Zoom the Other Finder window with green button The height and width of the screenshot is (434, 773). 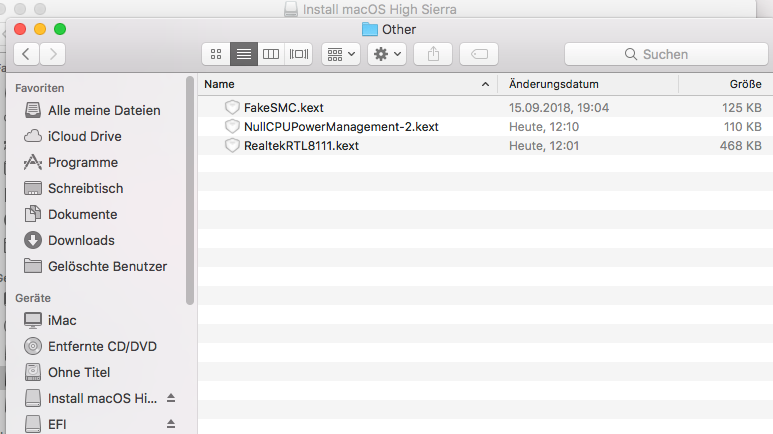[60, 30]
